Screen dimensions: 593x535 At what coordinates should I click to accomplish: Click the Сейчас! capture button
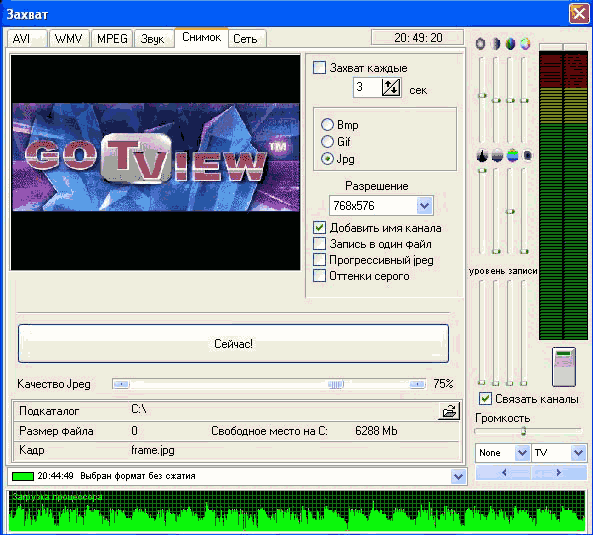[x=233, y=343]
